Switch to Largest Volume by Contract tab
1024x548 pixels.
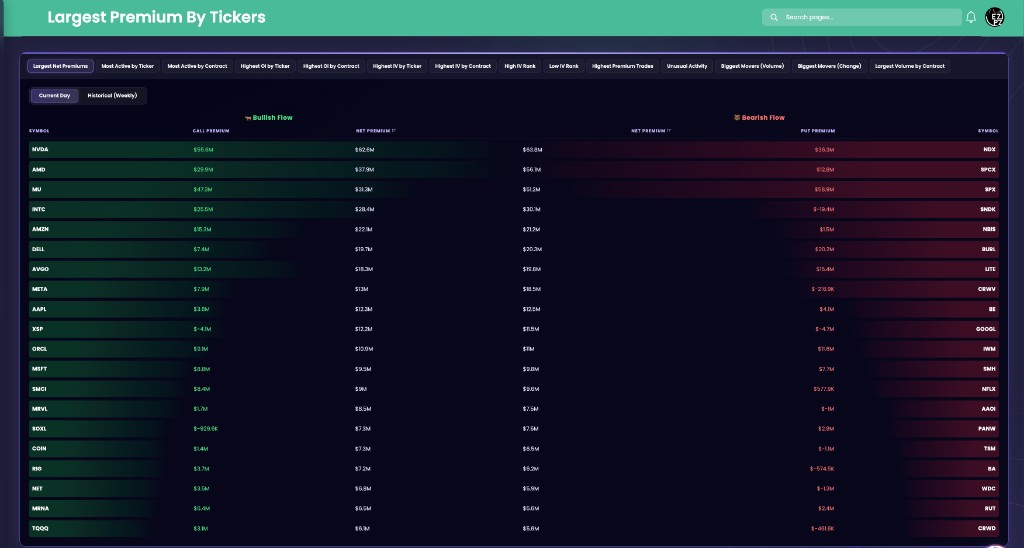pyautogui.click(x=909, y=66)
